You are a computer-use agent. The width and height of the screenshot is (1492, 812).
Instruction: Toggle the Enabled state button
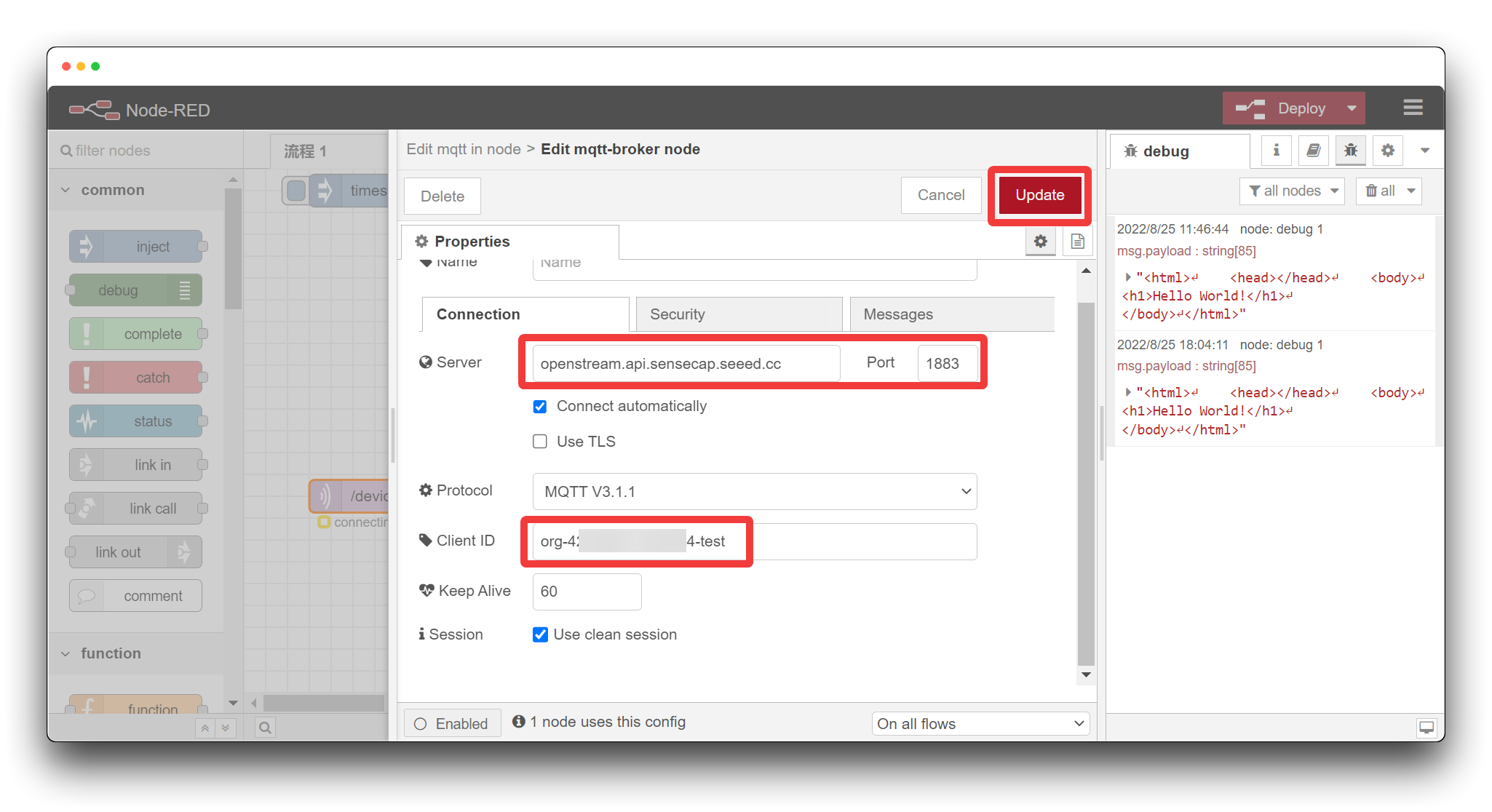[452, 724]
